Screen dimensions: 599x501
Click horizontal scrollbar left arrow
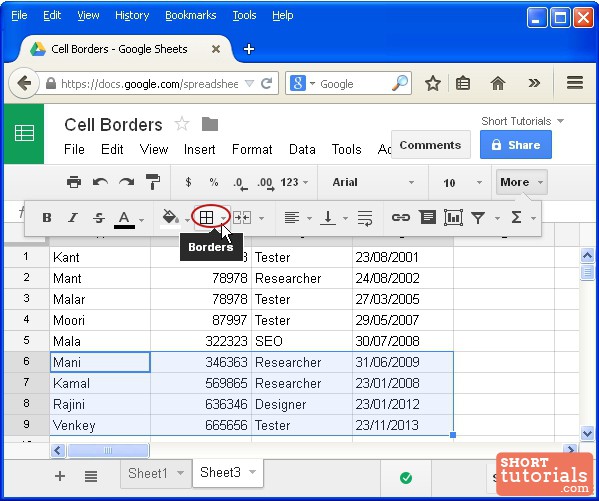click(58, 451)
